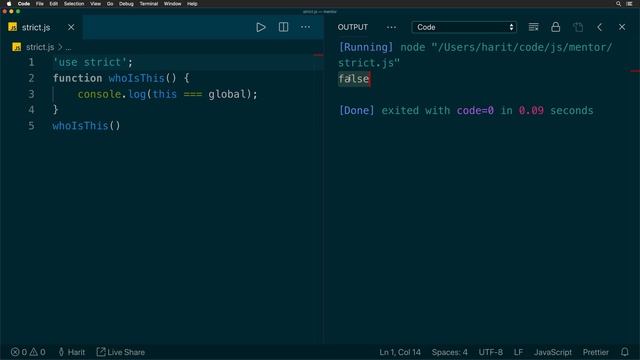Open Ln 1, Col 14 go-to-line
This screenshot has width=640, height=360.
point(400,352)
